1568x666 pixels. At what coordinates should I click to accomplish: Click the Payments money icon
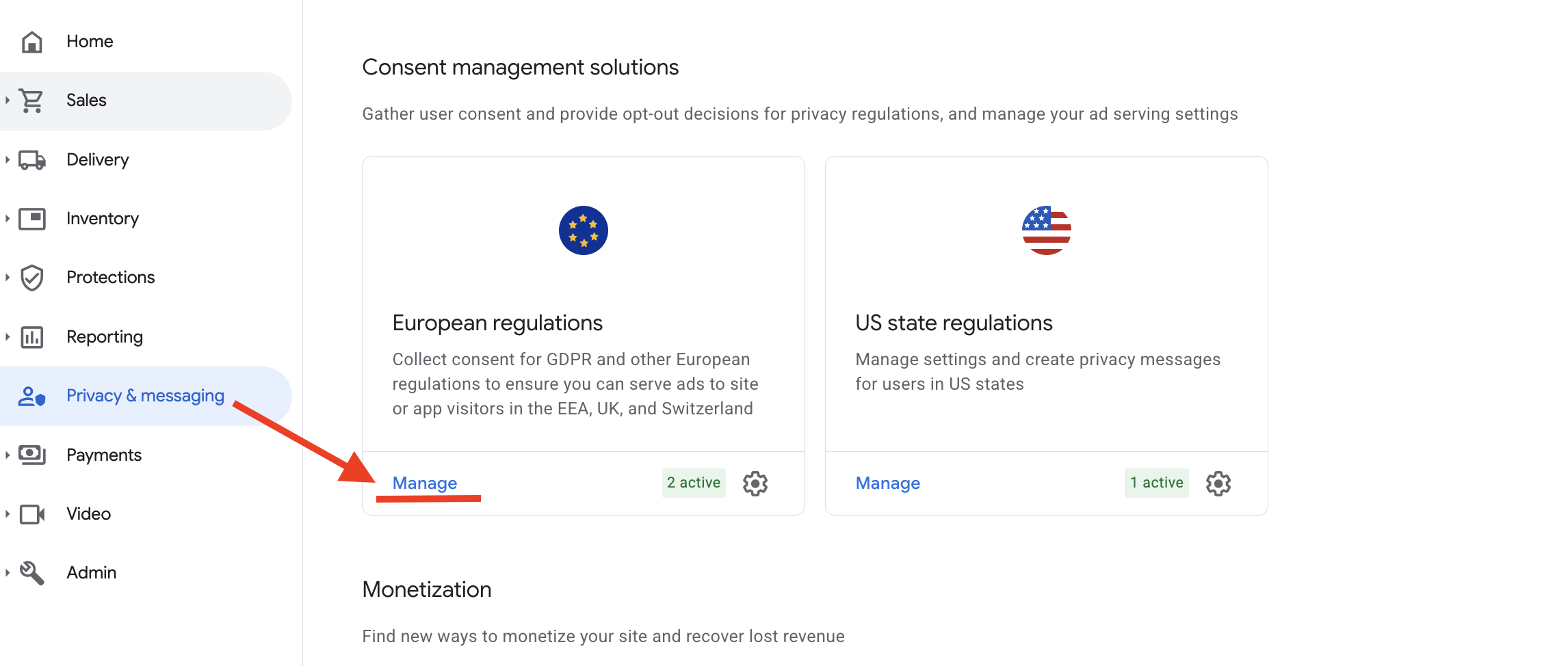click(x=31, y=455)
